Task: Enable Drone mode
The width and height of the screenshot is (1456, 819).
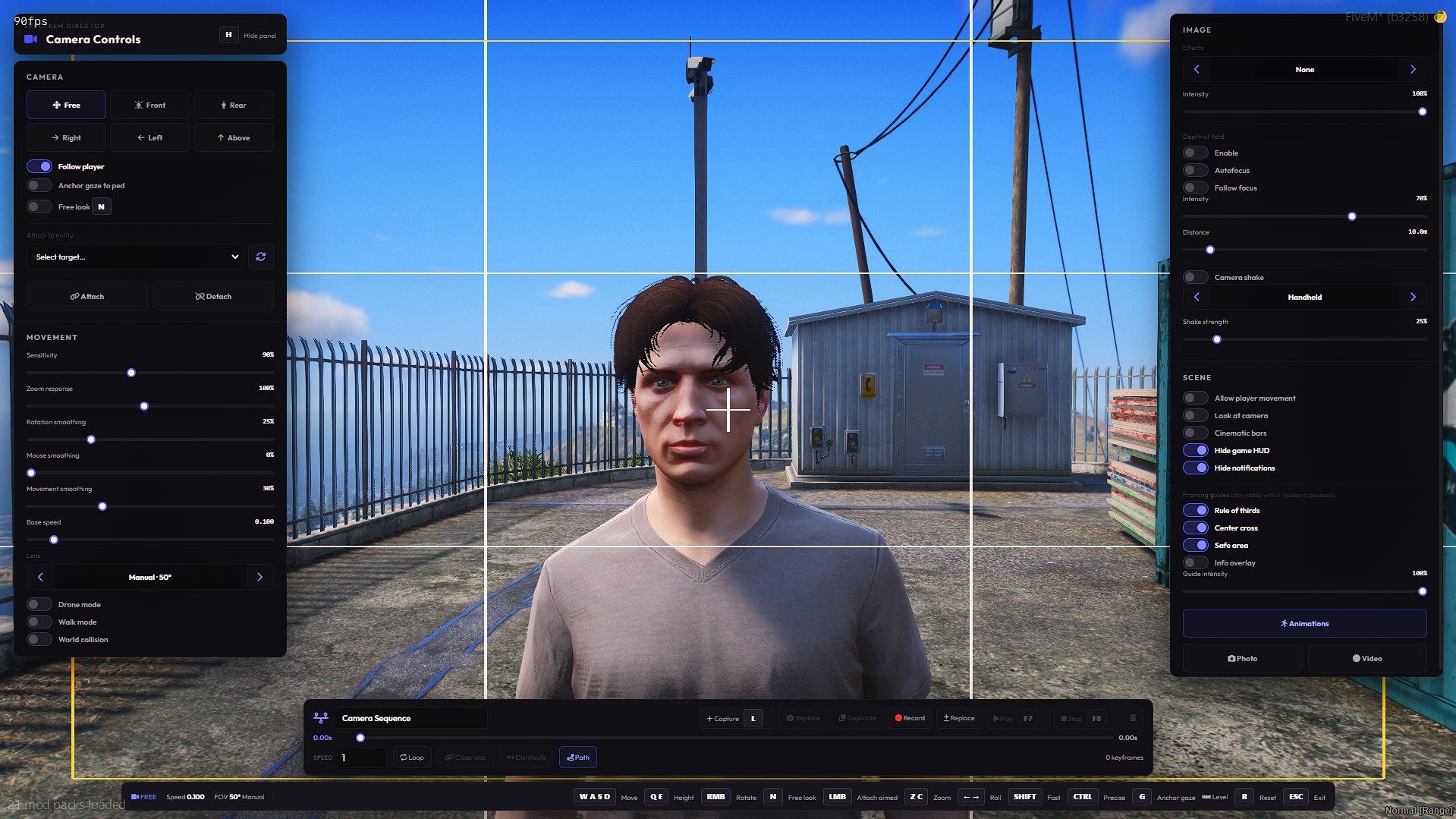Action: click(x=39, y=604)
